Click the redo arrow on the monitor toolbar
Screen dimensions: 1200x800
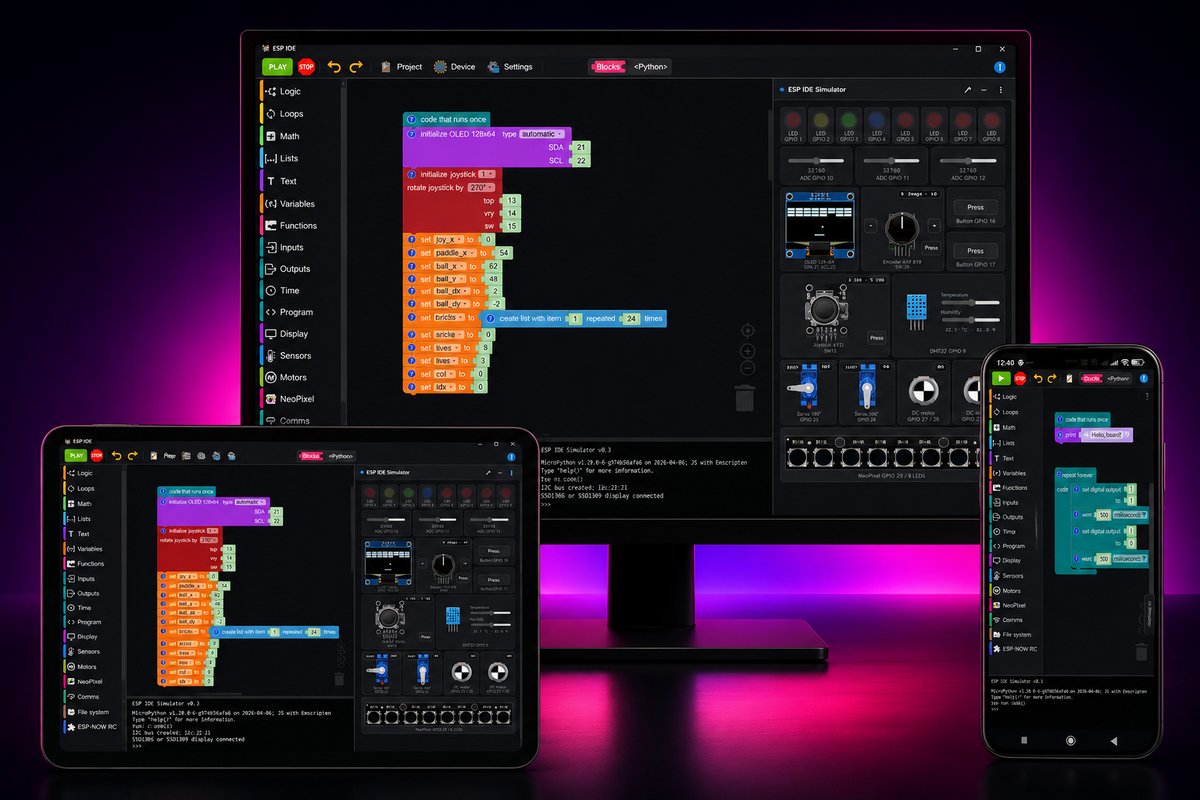356,67
